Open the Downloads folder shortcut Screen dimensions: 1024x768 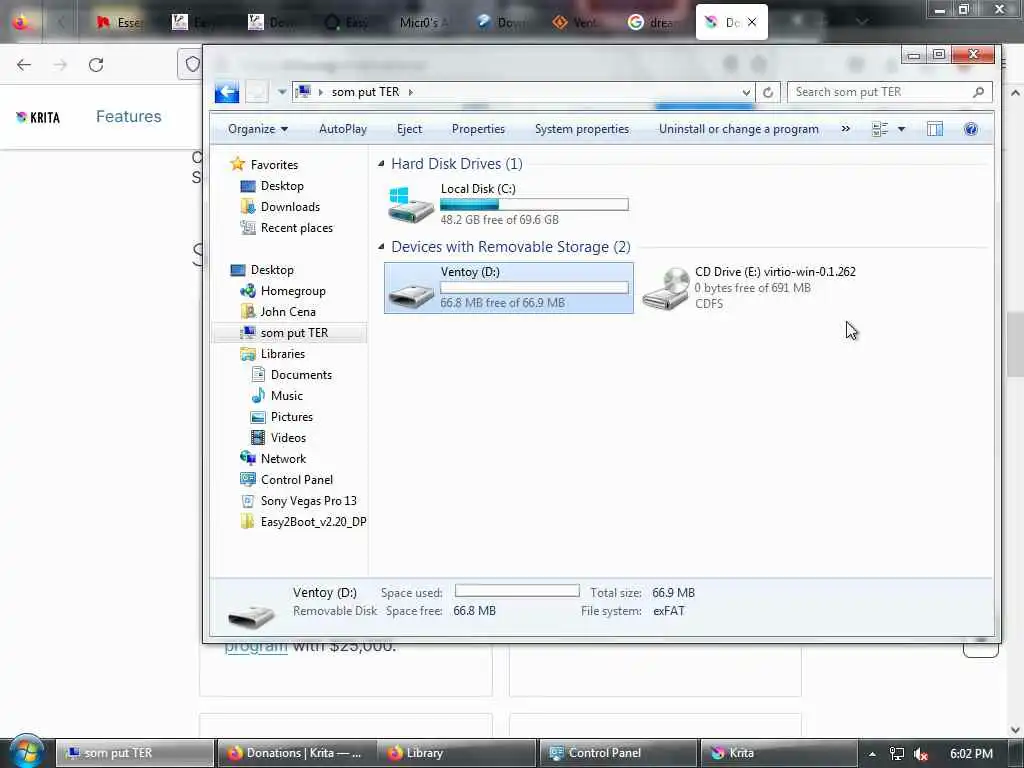pyautogui.click(x=290, y=206)
